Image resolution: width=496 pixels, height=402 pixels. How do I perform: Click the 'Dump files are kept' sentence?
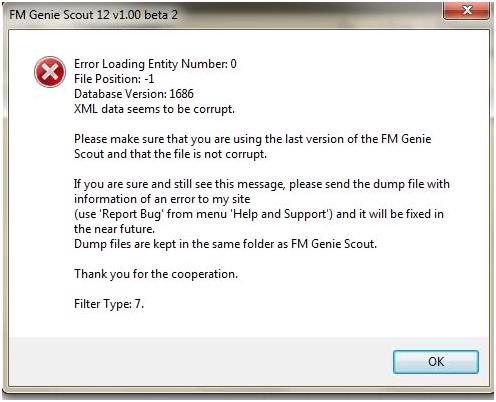[225, 244]
